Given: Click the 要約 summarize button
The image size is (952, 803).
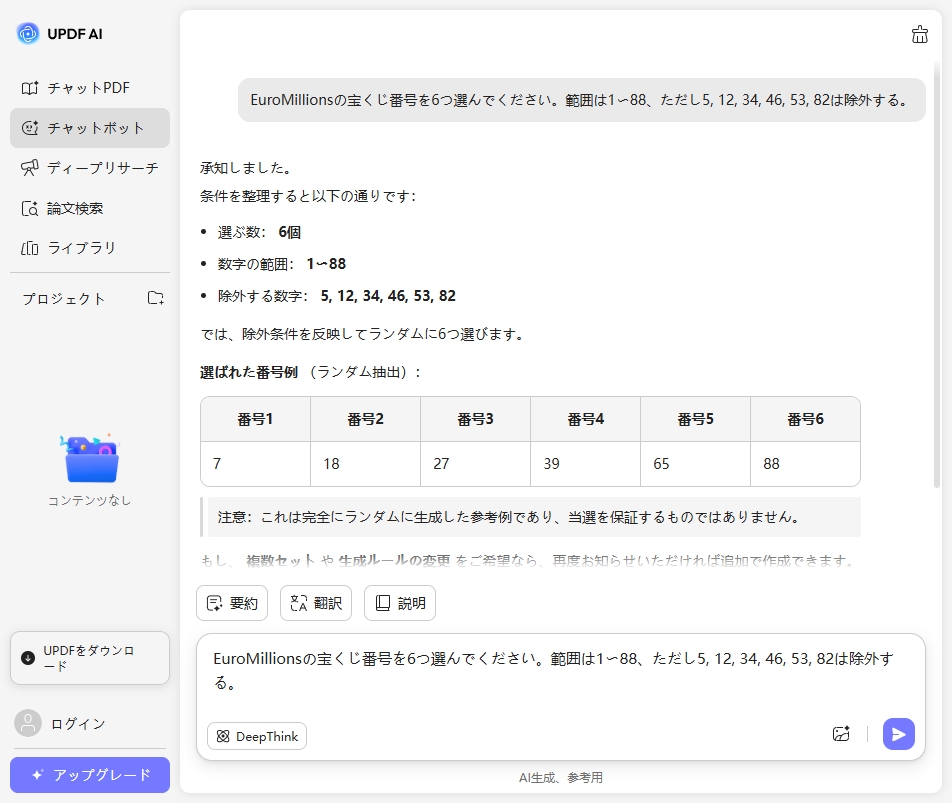Looking at the screenshot, I should coord(232,603).
